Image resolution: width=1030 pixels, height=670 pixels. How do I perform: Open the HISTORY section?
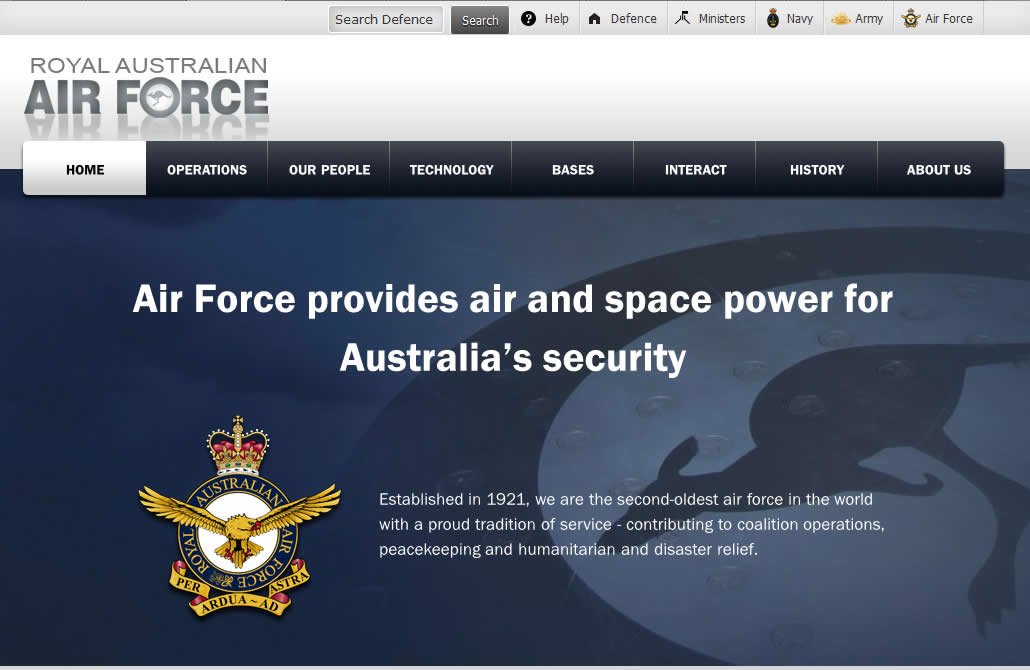click(x=816, y=169)
